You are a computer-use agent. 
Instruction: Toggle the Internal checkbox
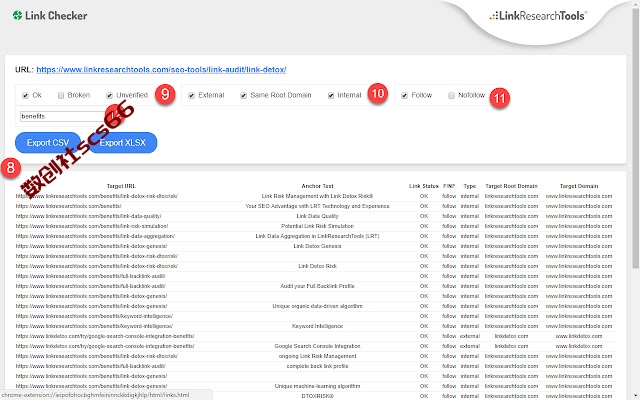click(331, 96)
